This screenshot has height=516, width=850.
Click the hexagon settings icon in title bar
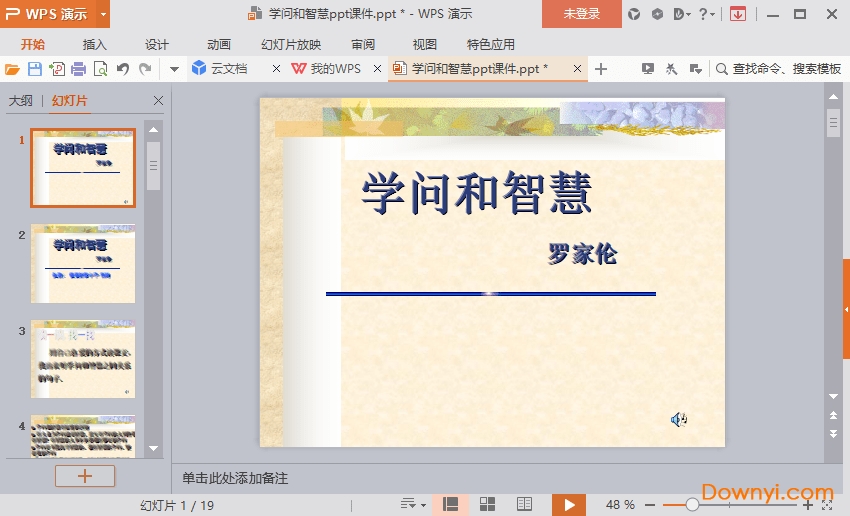(x=657, y=14)
